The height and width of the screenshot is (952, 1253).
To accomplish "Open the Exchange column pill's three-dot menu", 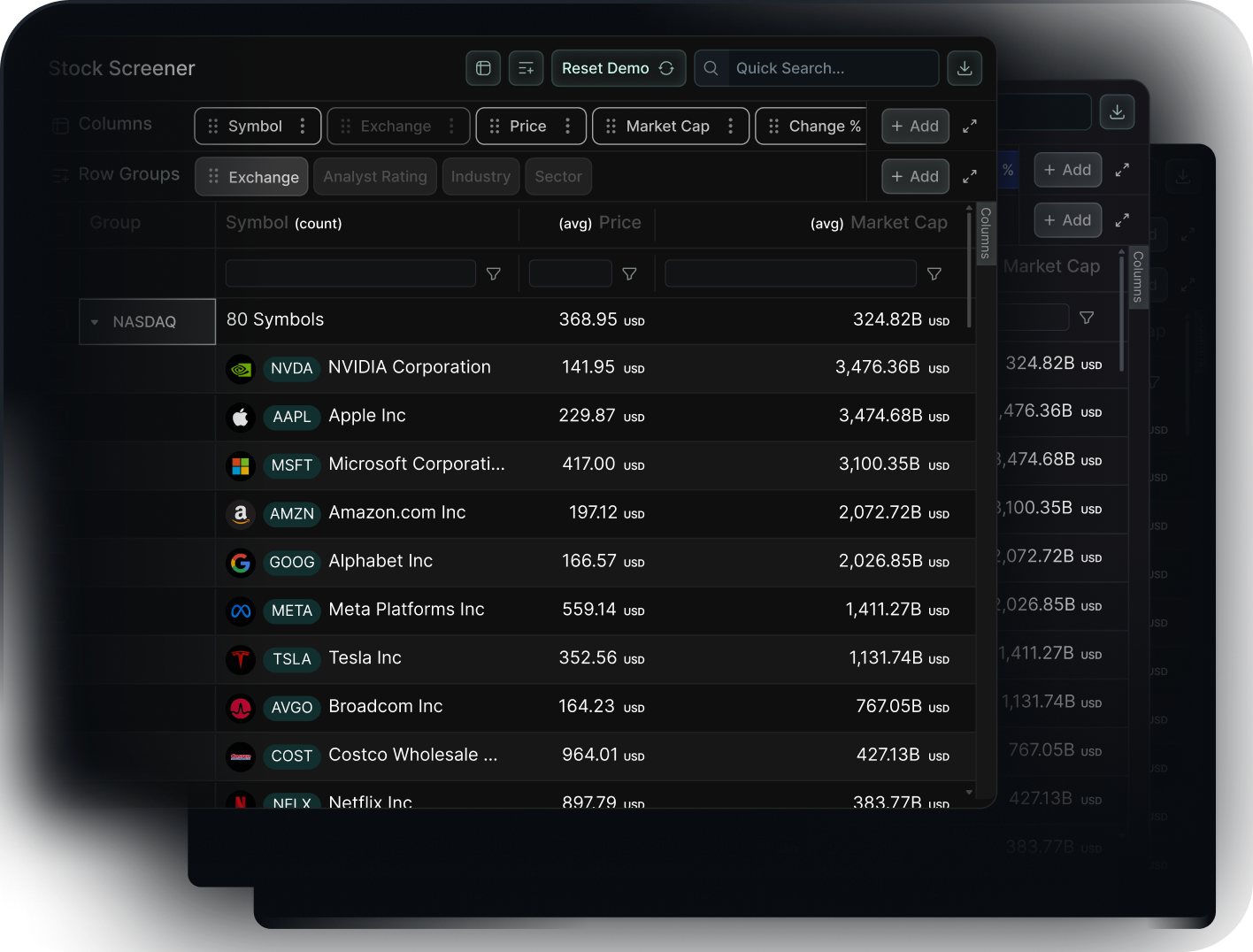I will point(452,126).
